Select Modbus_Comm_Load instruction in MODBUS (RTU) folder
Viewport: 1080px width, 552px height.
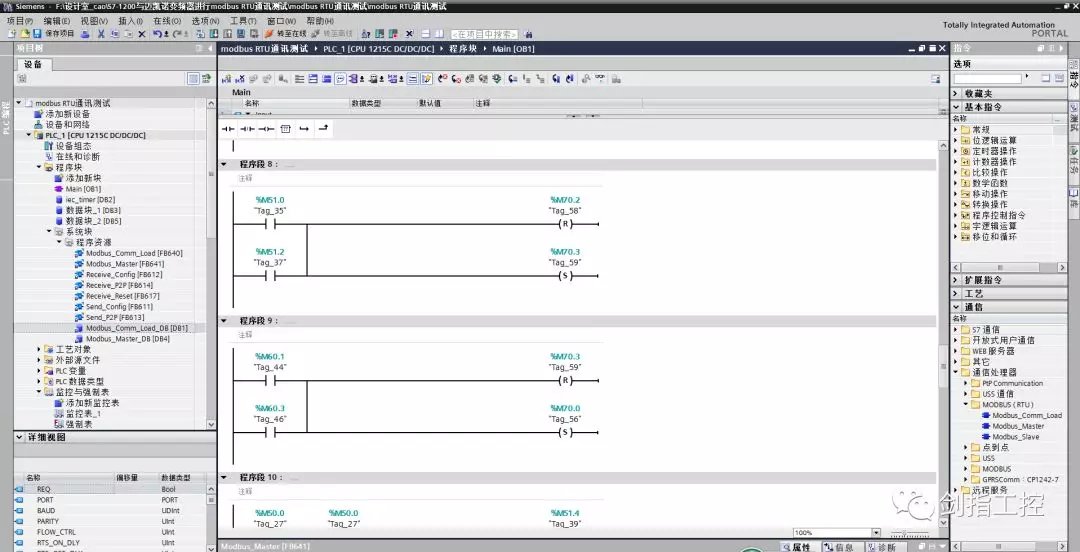point(1026,415)
